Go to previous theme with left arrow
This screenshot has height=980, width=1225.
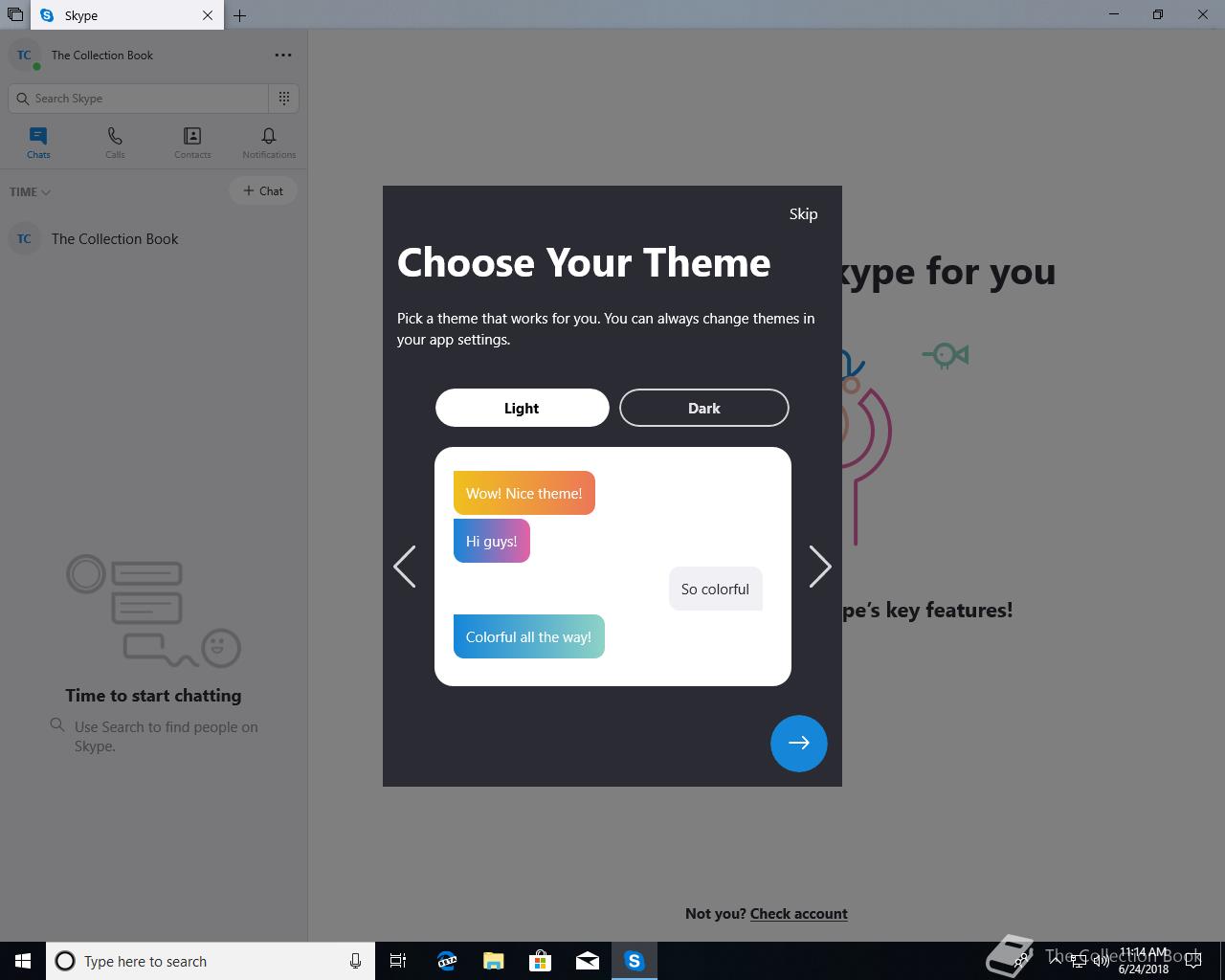(405, 567)
